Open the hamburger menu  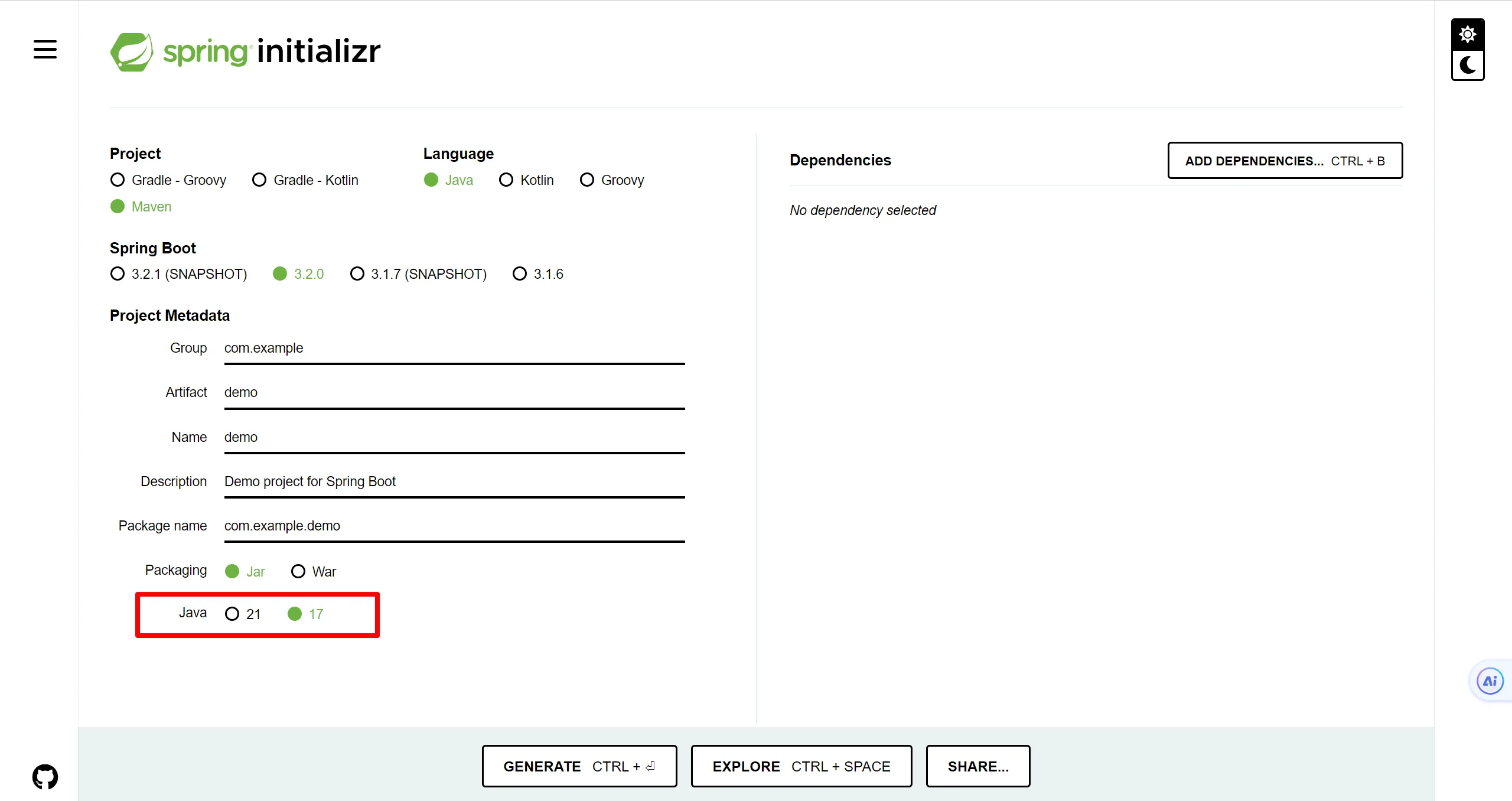coord(45,50)
